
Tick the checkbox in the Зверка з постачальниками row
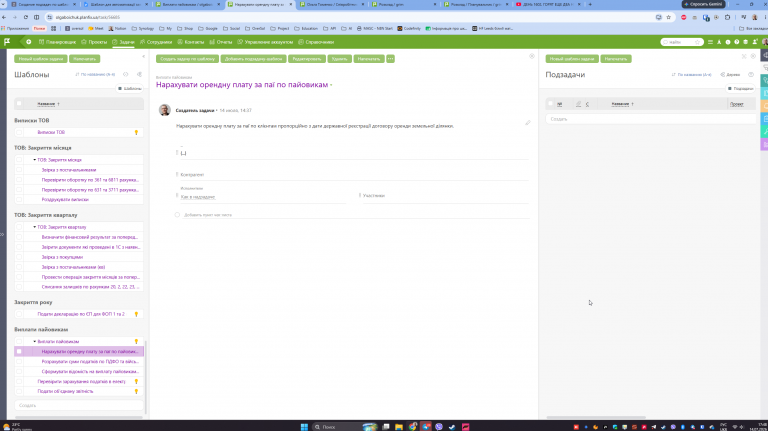(19, 170)
